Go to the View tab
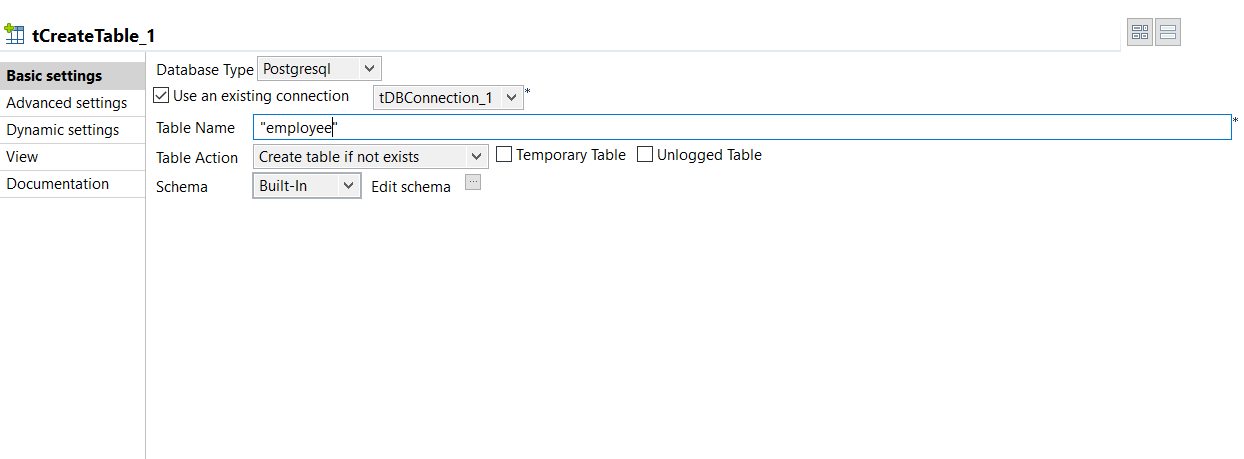Viewport: 1244px width, 459px height. [x=22, y=157]
